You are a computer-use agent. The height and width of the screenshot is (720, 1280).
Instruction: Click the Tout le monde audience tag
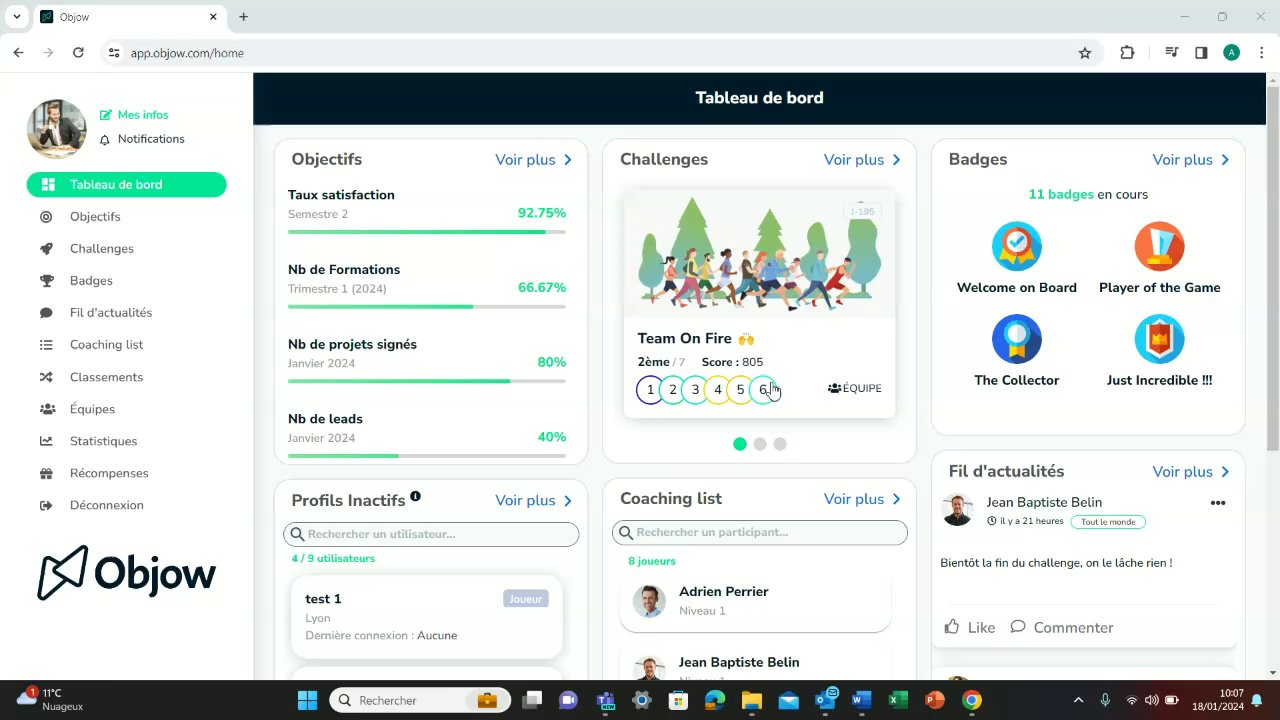tap(1108, 522)
